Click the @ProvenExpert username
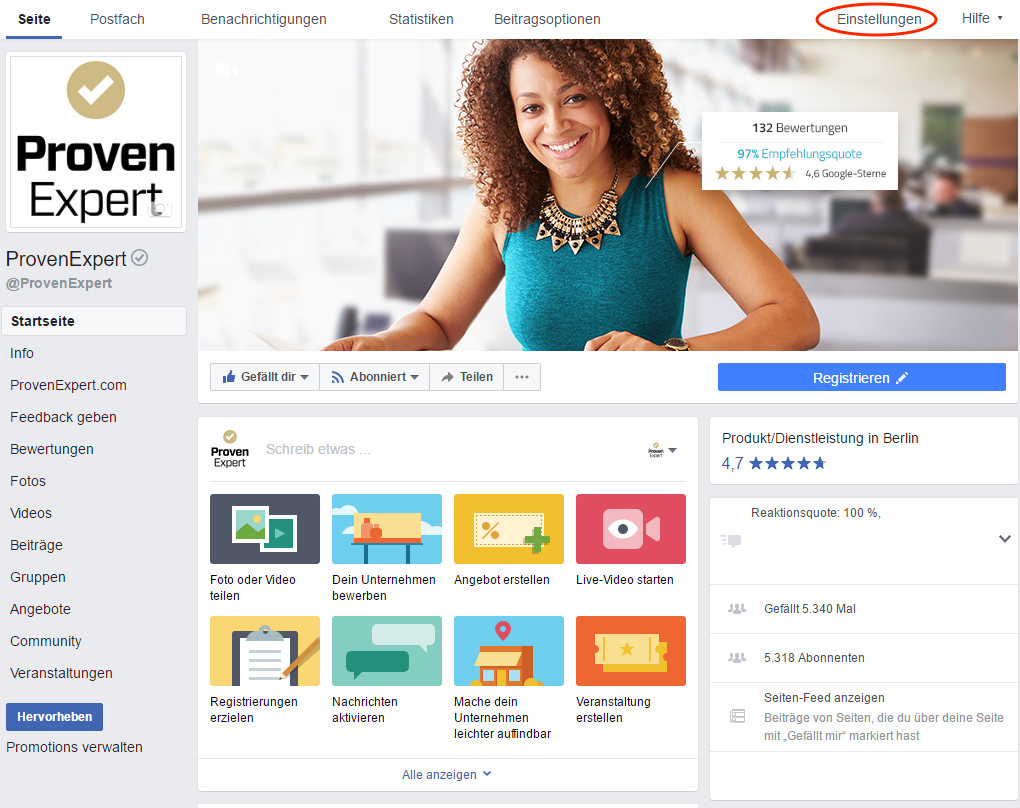This screenshot has width=1020, height=808. pos(59,283)
